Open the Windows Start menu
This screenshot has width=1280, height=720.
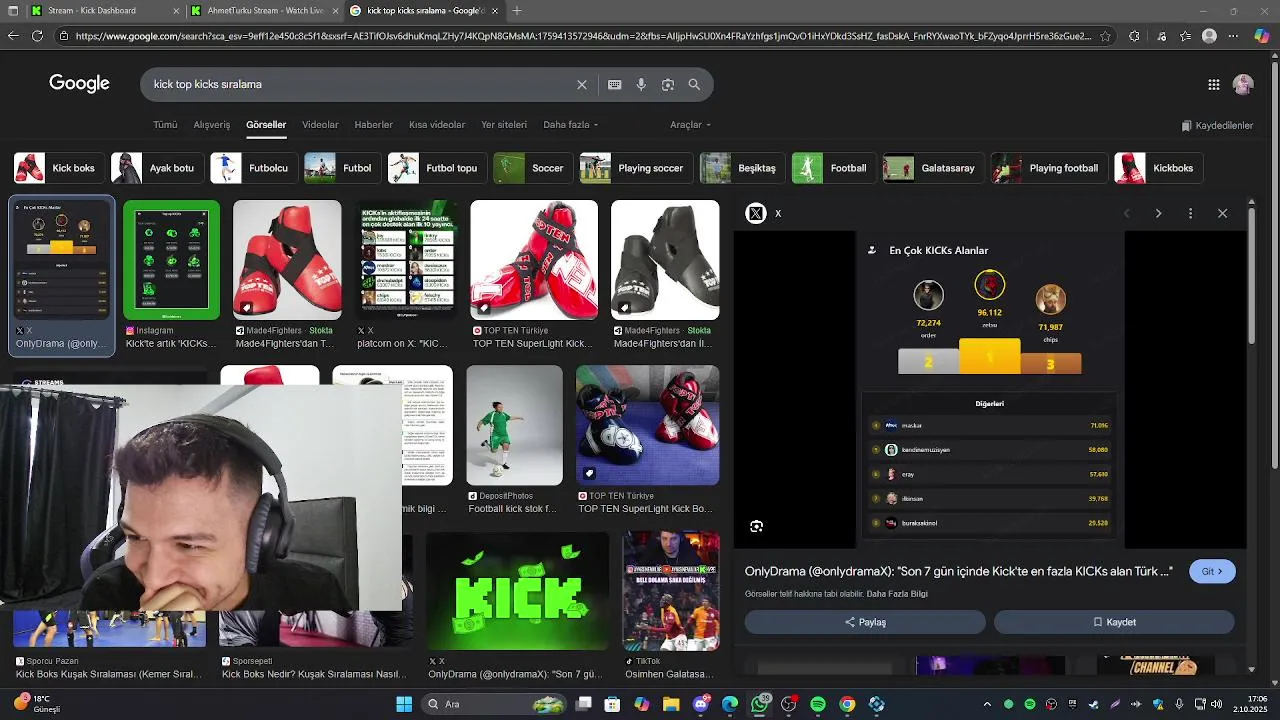point(404,704)
